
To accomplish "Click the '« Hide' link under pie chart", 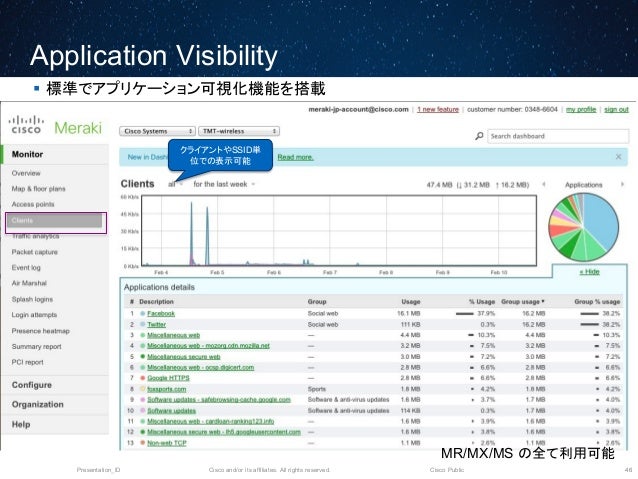I will 589,272.
